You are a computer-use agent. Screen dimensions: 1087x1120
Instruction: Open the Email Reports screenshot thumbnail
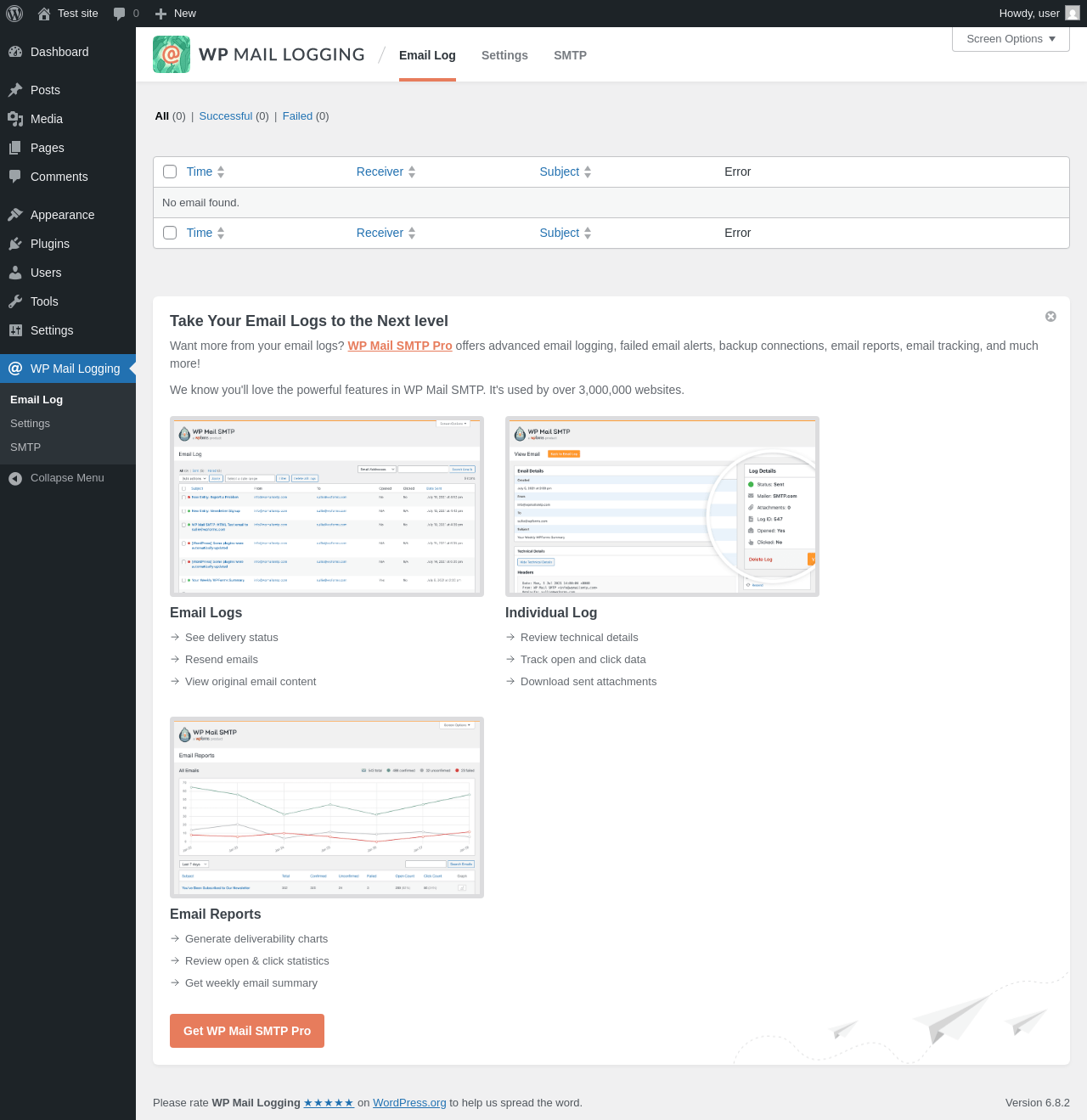327,808
